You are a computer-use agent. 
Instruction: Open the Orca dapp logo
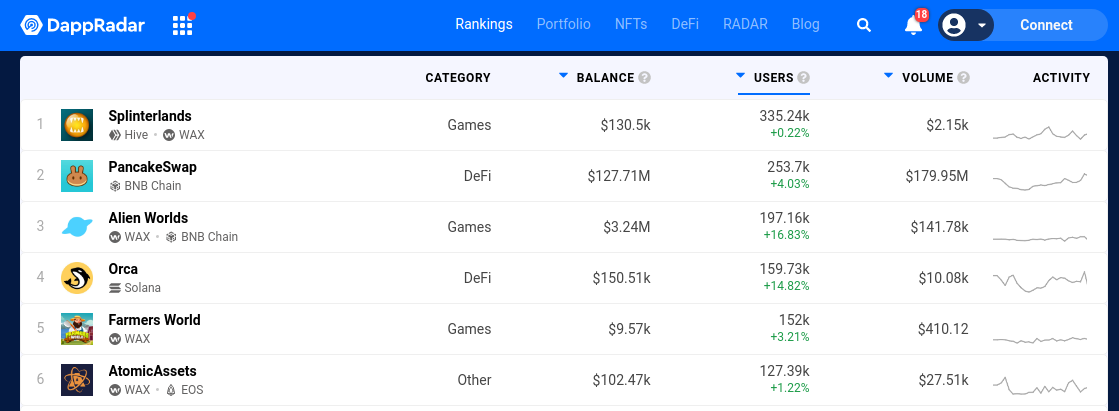(x=77, y=278)
